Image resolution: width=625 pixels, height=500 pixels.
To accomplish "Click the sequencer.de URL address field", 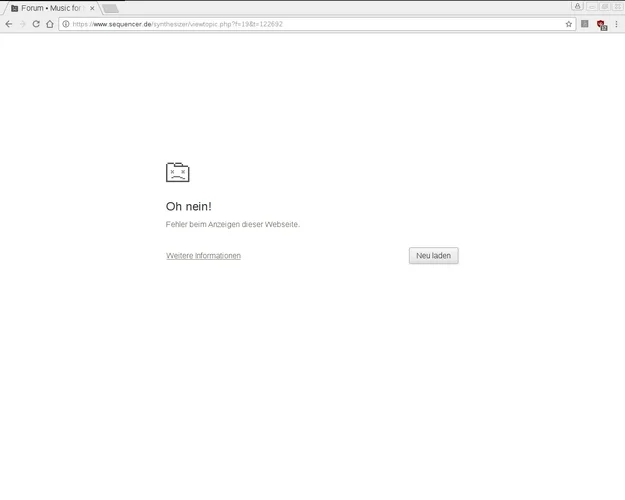I will pos(317,24).
